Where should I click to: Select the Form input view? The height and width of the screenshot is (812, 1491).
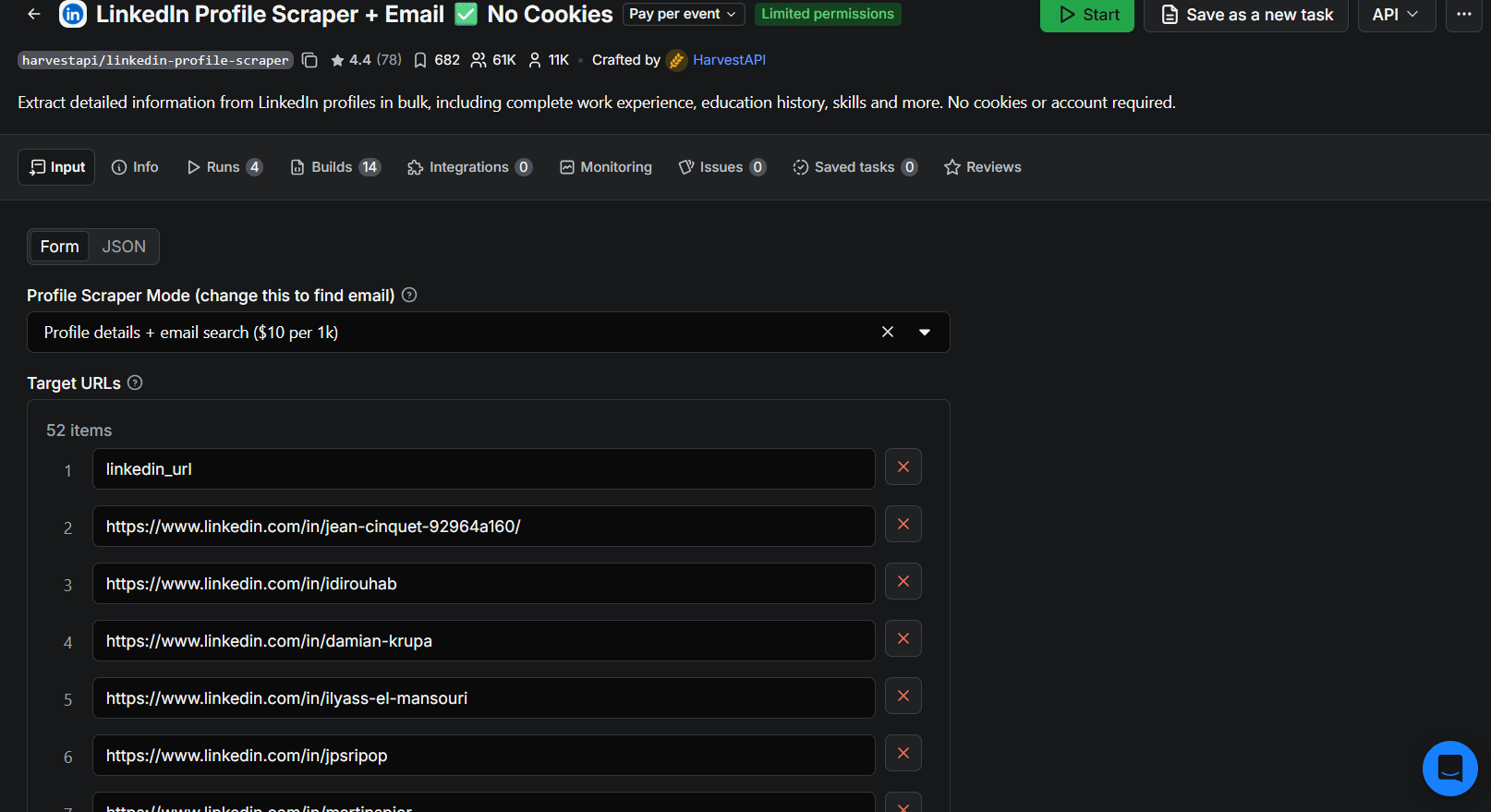[60, 247]
